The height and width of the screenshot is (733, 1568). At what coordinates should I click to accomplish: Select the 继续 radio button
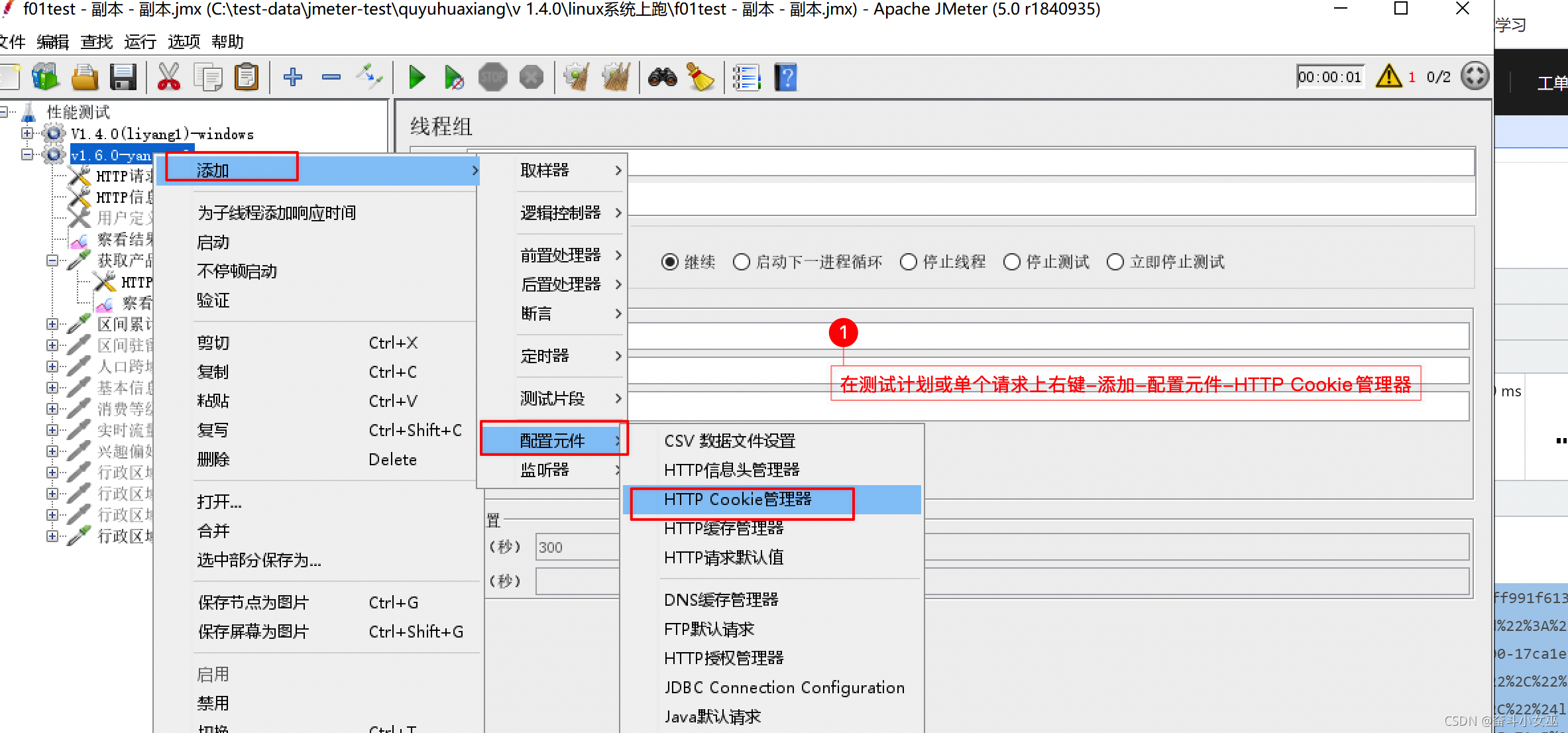tap(670, 262)
